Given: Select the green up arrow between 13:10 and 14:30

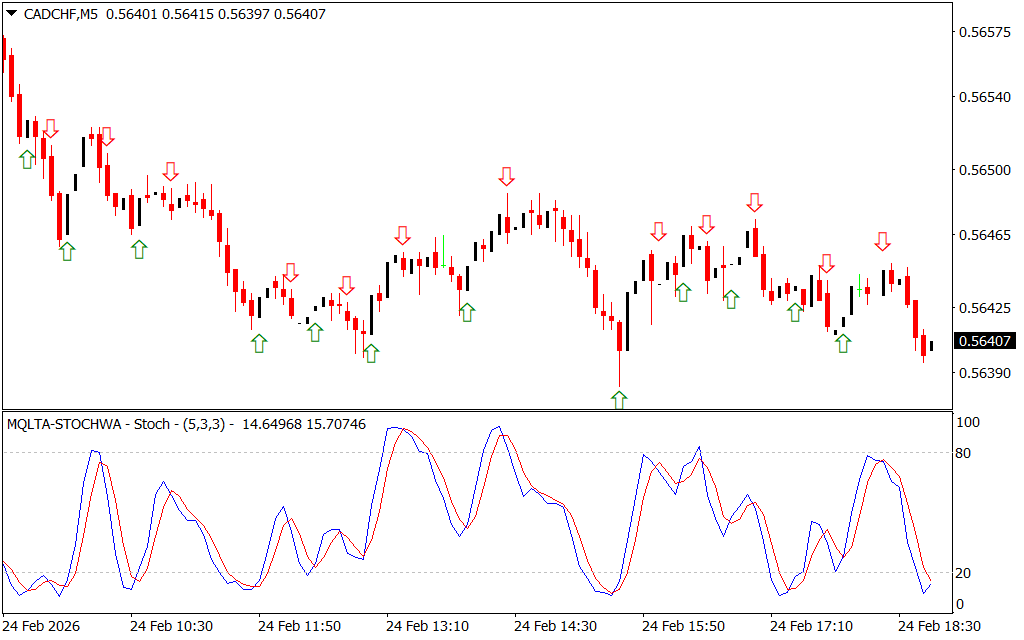Looking at the screenshot, I should coord(467,311).
